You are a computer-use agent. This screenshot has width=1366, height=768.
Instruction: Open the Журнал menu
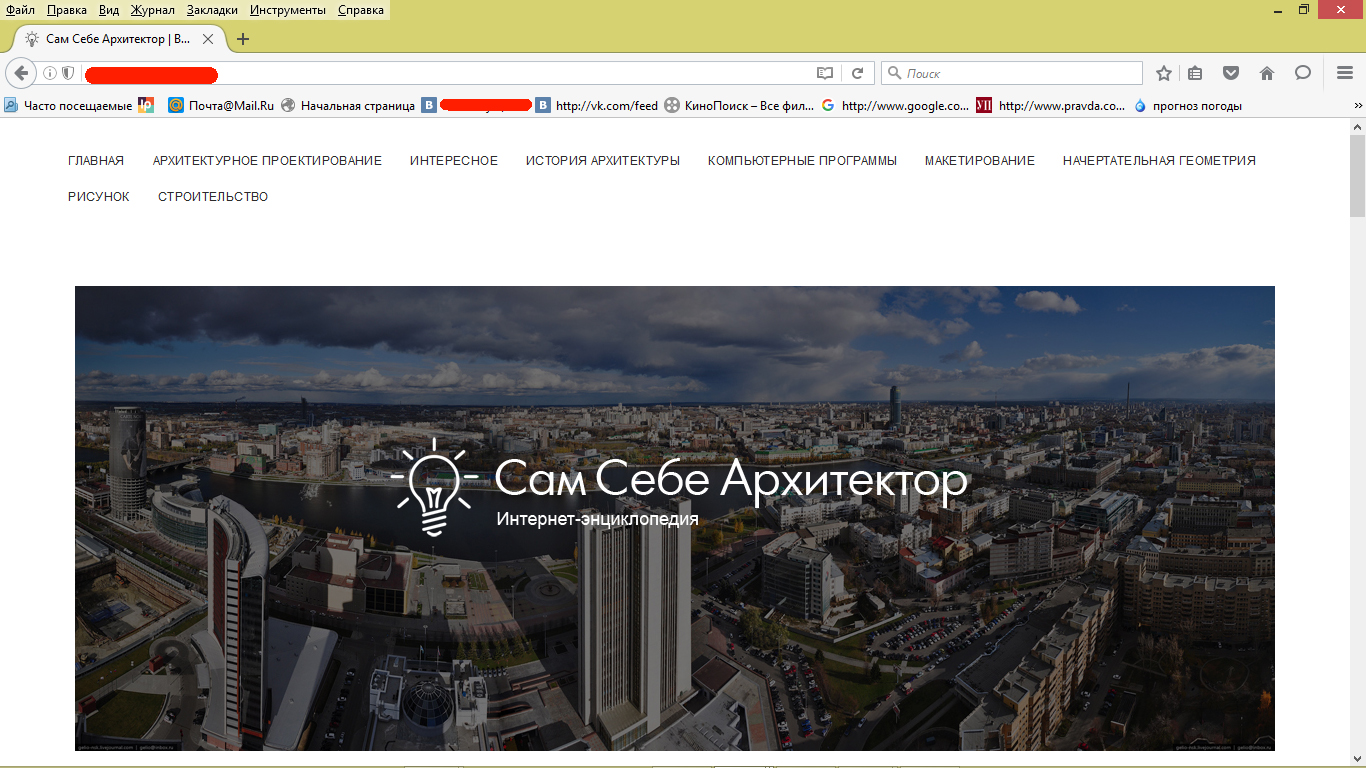pos(152,10)
